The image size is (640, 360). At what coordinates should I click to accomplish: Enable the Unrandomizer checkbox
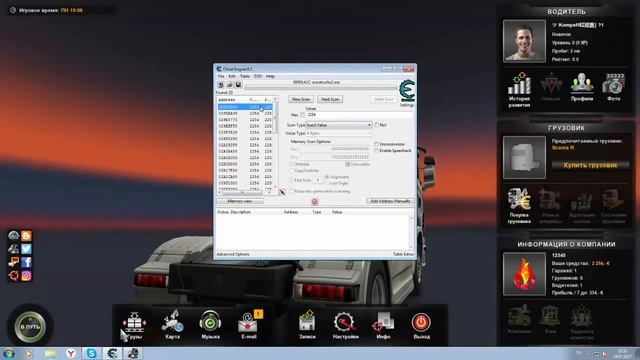[377, 144]
